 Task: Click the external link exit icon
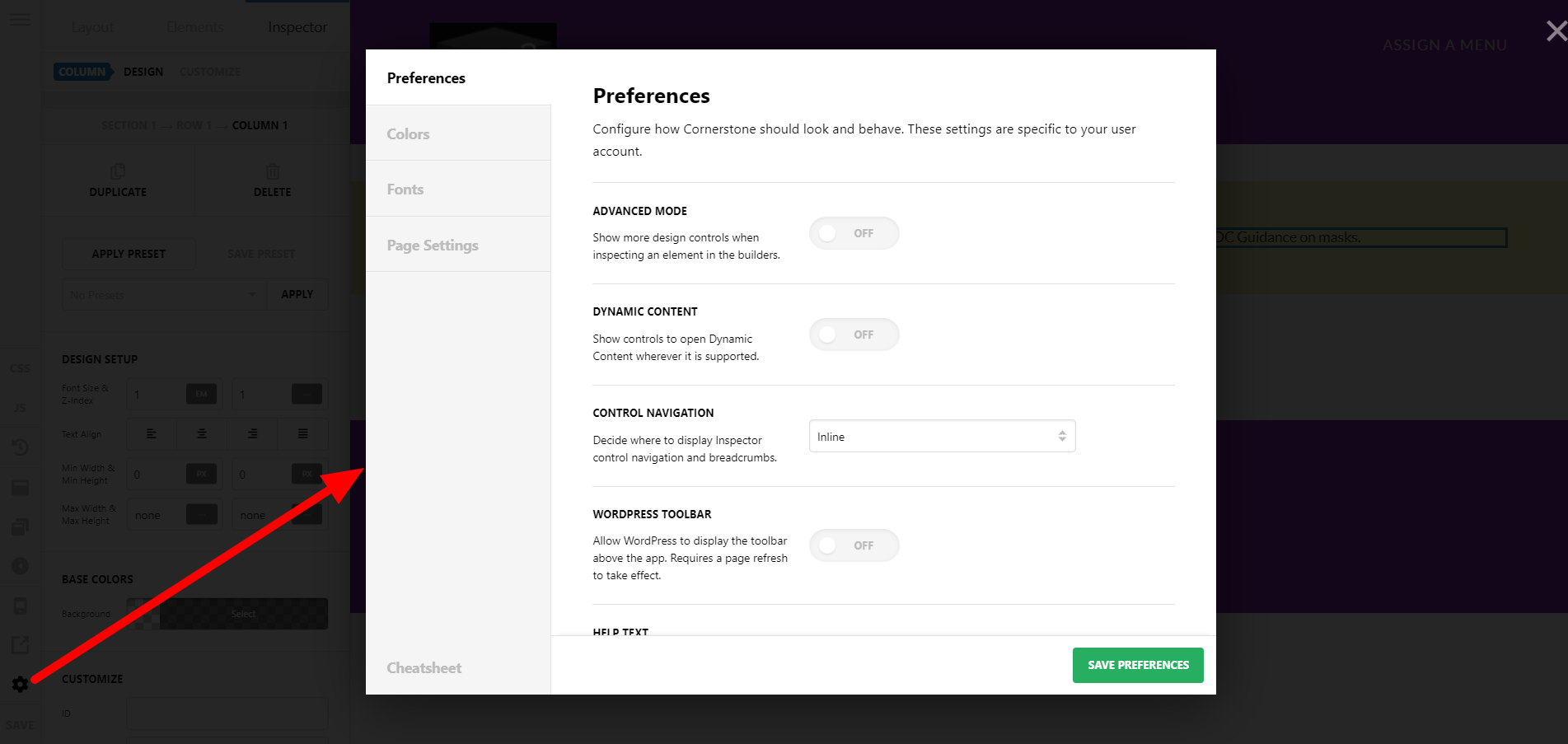(x=20, y=644)
